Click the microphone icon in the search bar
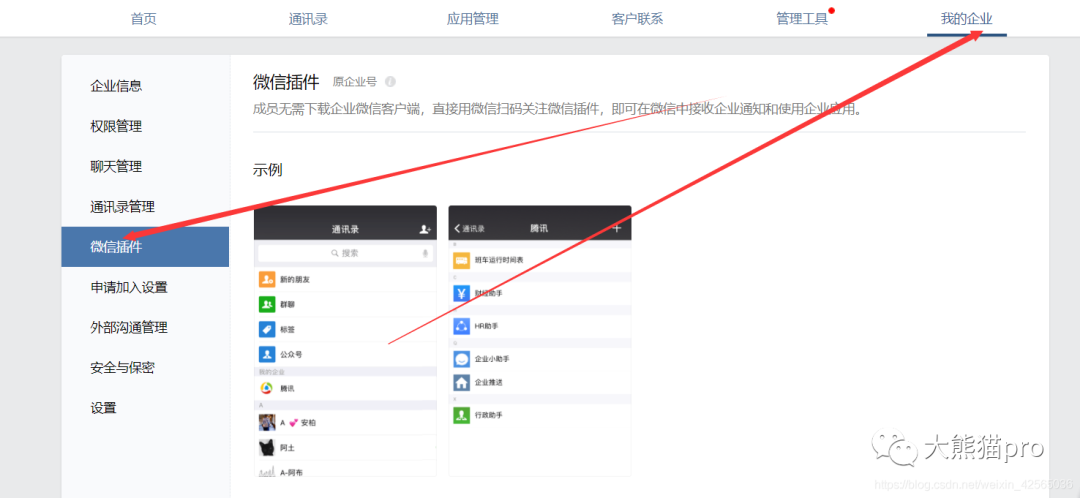The image size is (1080, 498). pos(426,253)
